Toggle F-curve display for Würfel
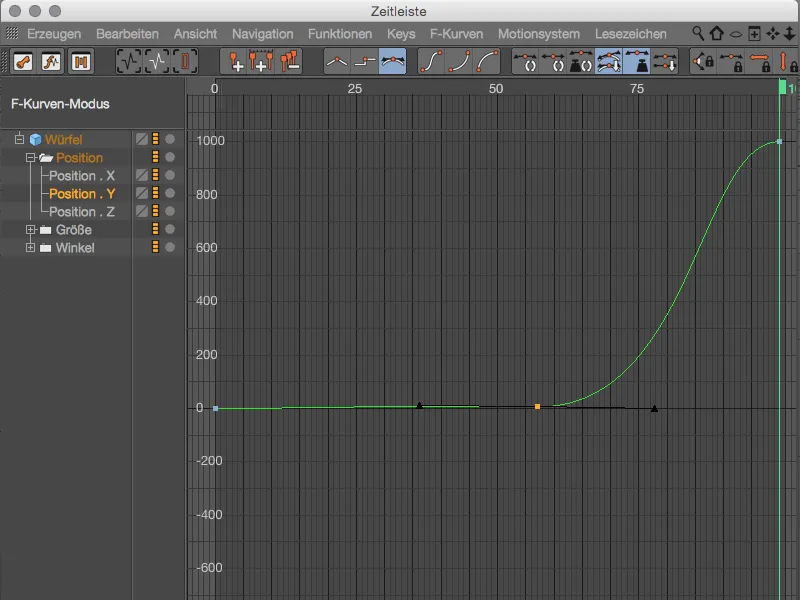The width and height of the screenshot is (800, 600). click(142, 139)
